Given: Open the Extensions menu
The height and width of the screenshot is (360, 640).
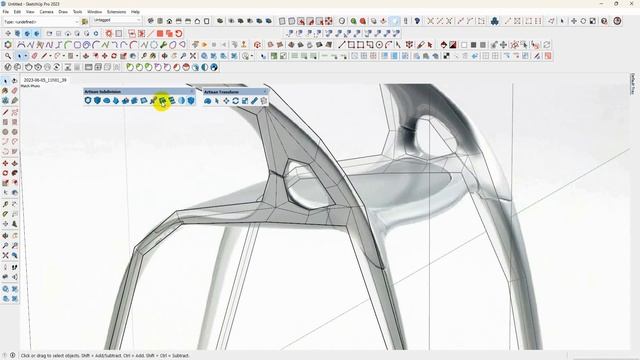Looking at the screenshot, I should (x=116, y=12).
